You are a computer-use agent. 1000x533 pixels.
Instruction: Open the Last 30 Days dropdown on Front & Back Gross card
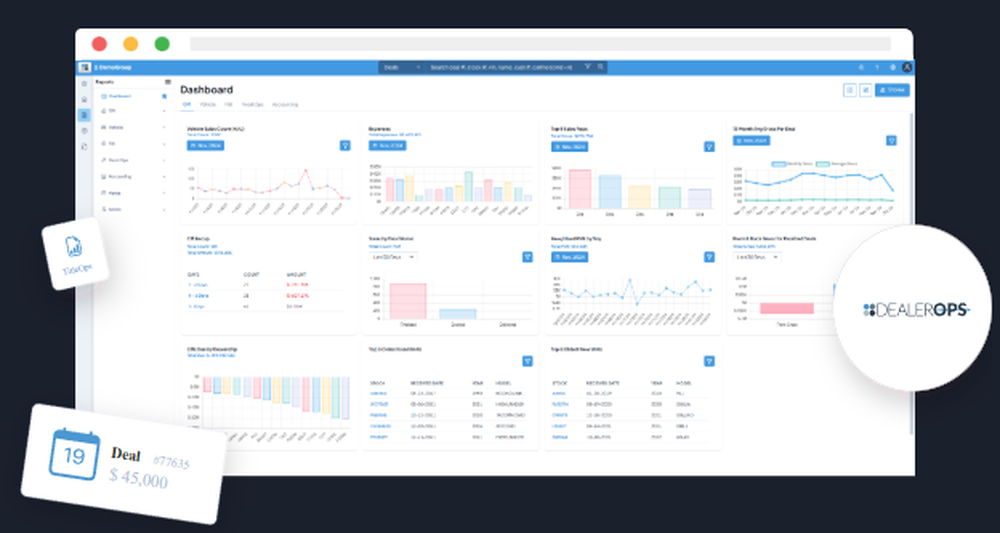757,257
